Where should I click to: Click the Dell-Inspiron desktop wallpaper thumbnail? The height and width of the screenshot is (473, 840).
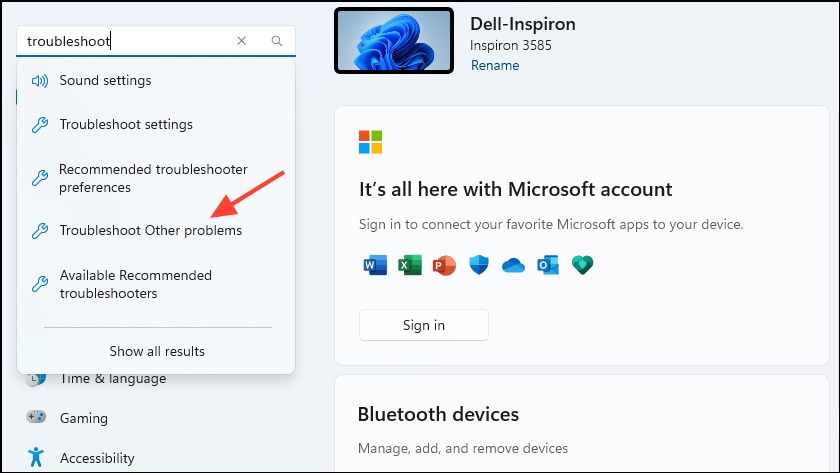(x=394, y=41)
